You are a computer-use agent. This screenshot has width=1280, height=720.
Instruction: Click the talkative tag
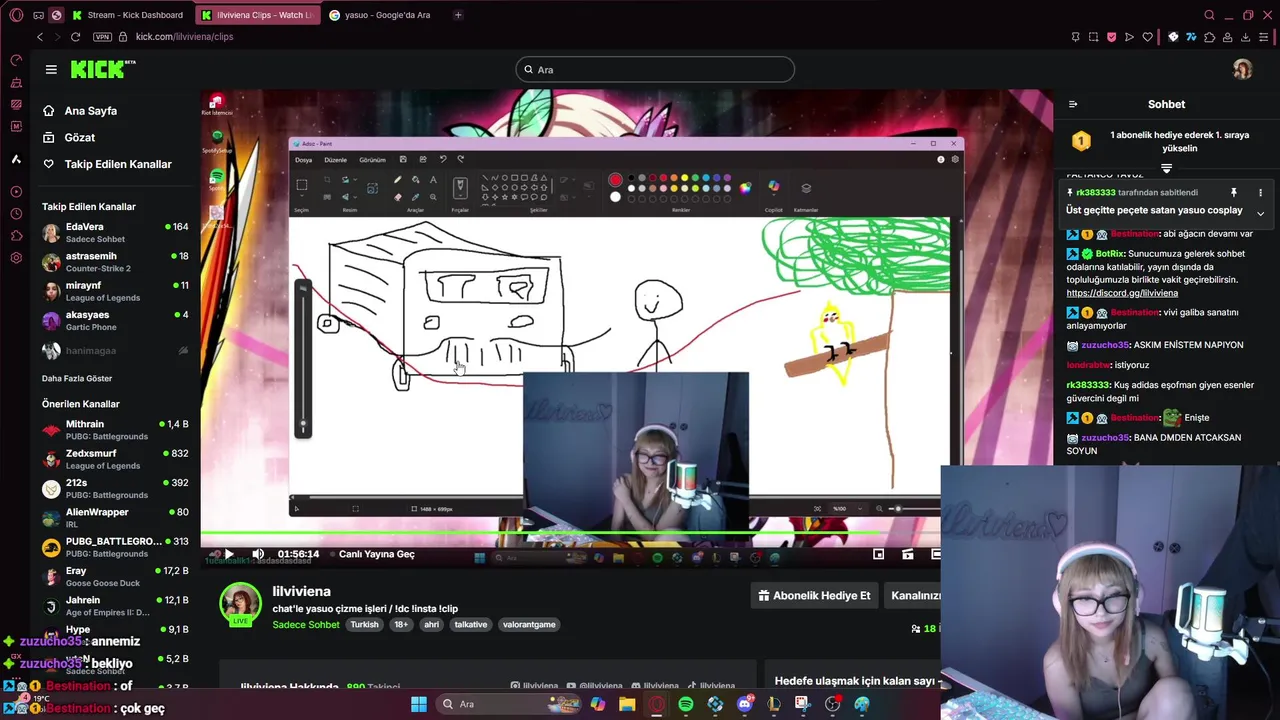[470, 625]
